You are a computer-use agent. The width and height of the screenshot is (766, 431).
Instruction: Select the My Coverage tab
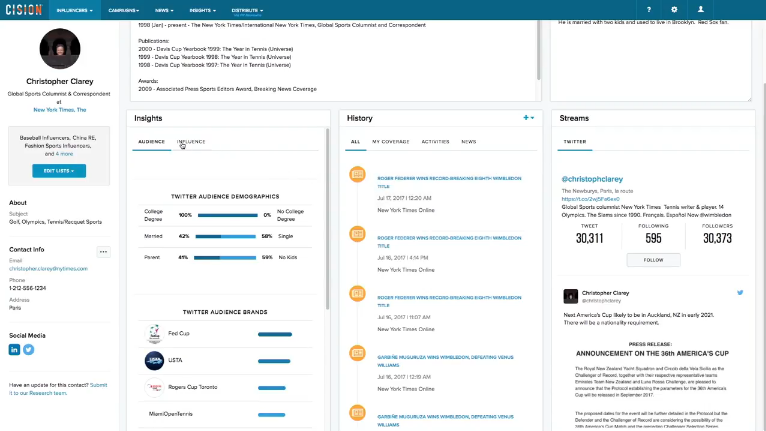pos(391,142)
